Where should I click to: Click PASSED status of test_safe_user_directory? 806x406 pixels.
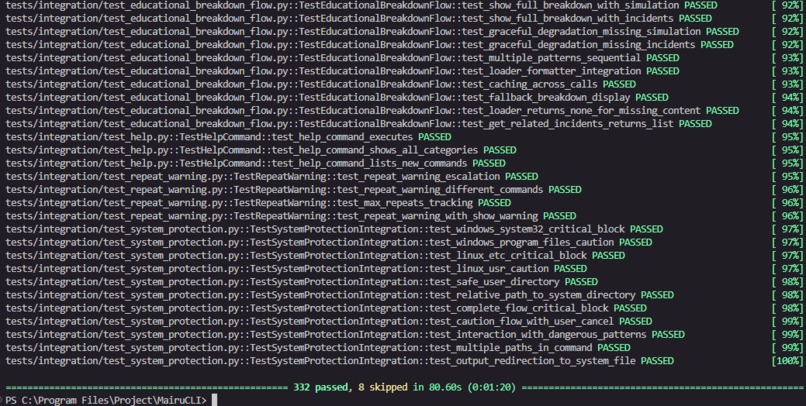pyautogui.click(x=581, y=282)
